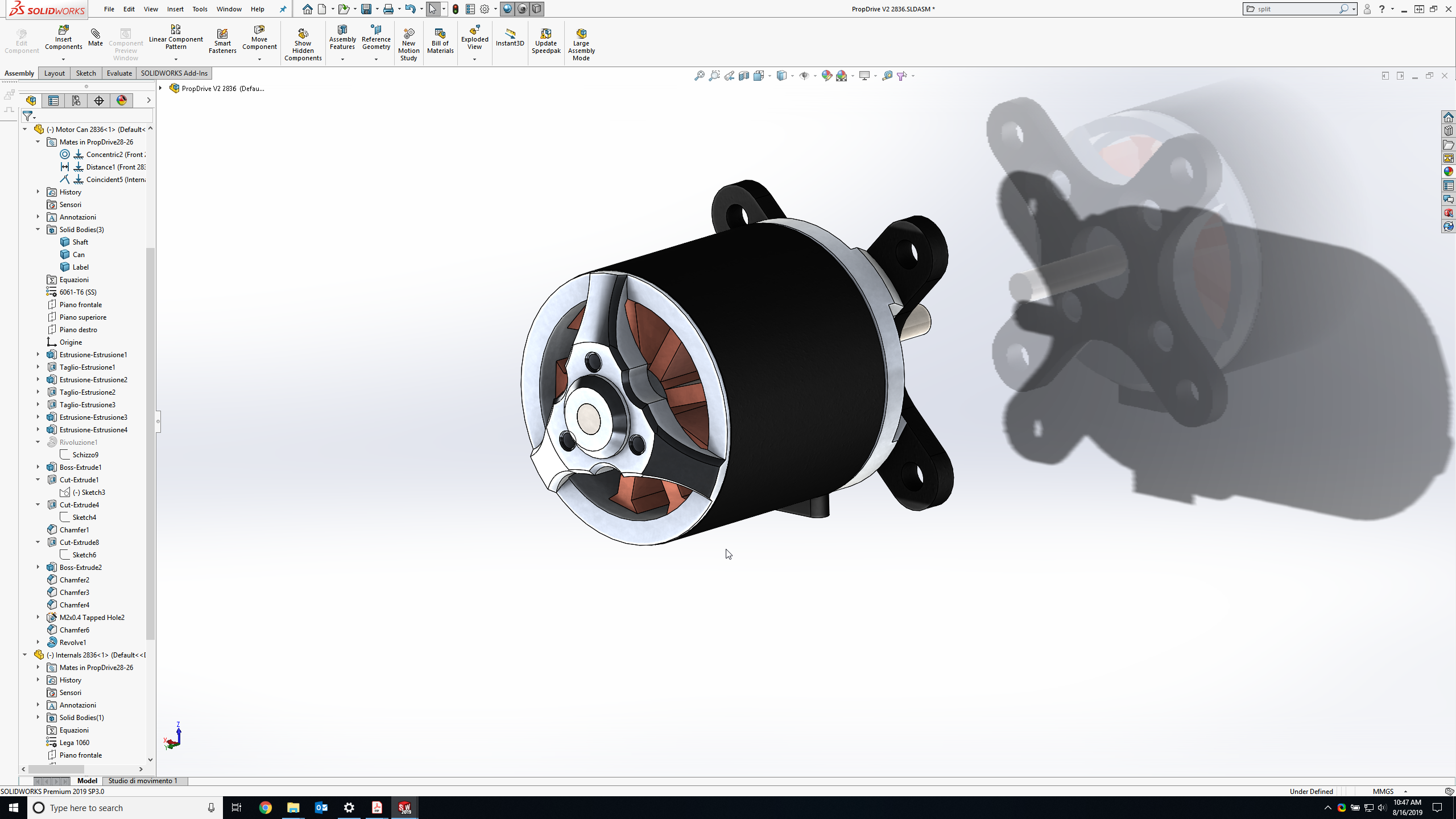Click the Rebuild traffic light icon
Viewport: 1456px width, 819px height.
point(456,9)
